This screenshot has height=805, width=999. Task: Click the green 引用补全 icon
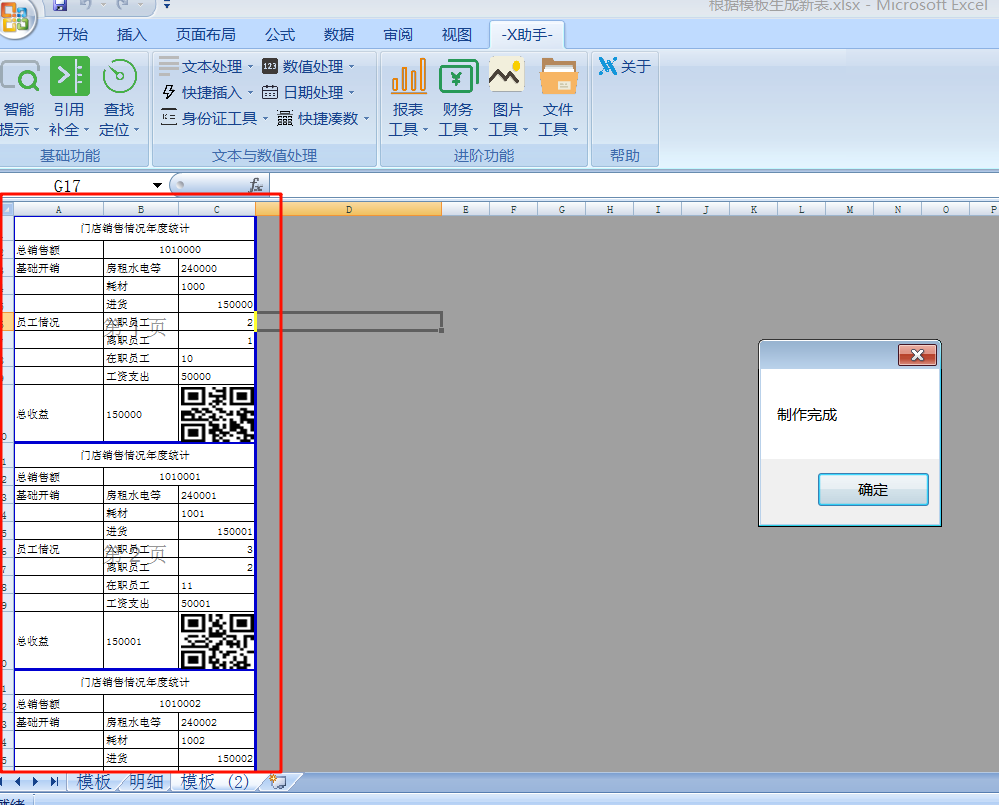point(69,77)
